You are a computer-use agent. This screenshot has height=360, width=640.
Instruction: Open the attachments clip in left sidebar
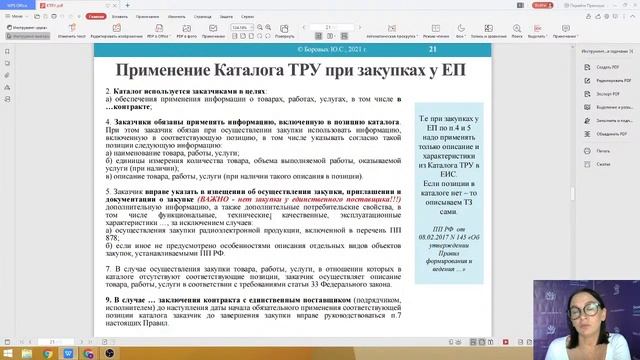click(7, 75)
